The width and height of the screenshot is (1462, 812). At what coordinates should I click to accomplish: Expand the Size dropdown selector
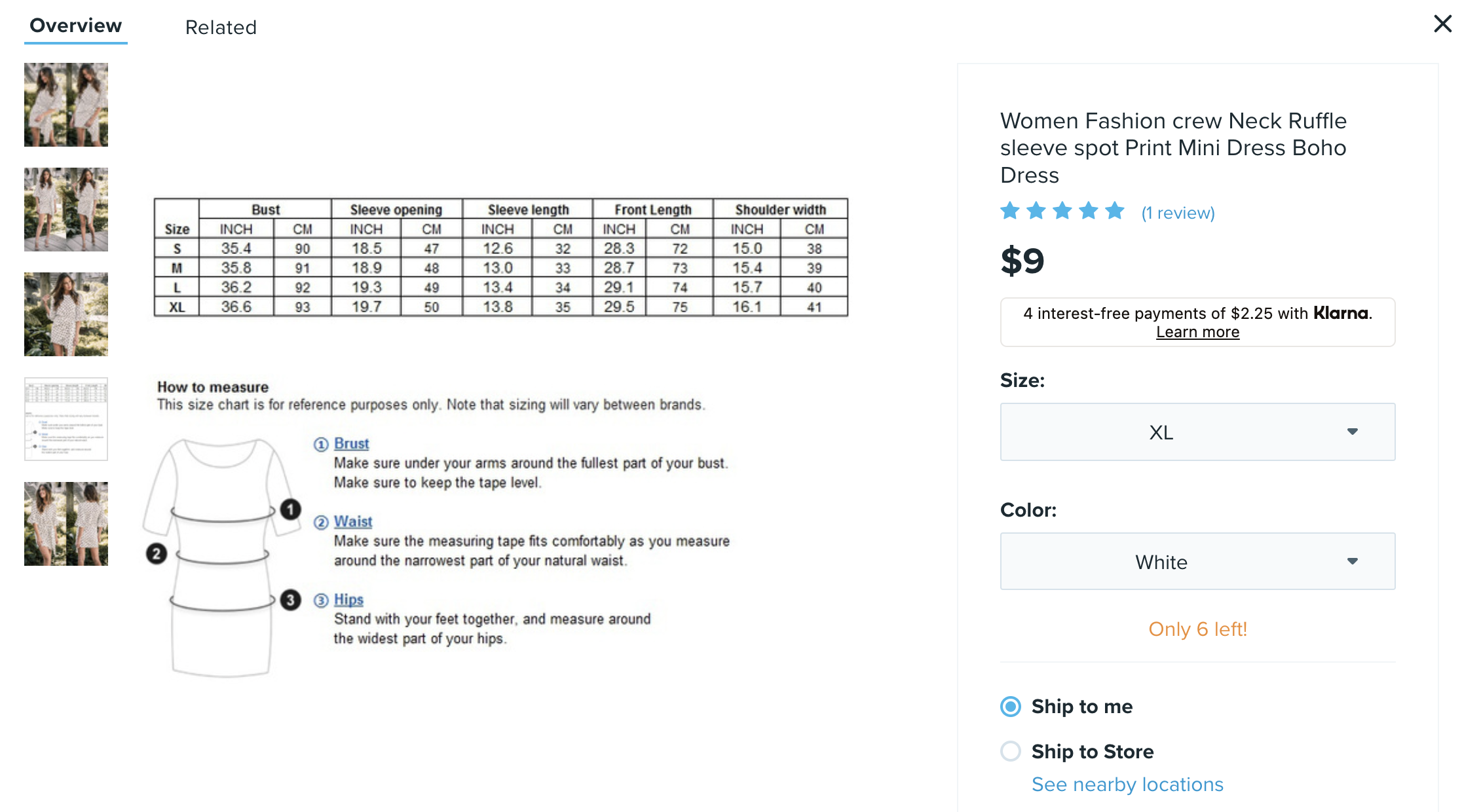point(1196,433)
